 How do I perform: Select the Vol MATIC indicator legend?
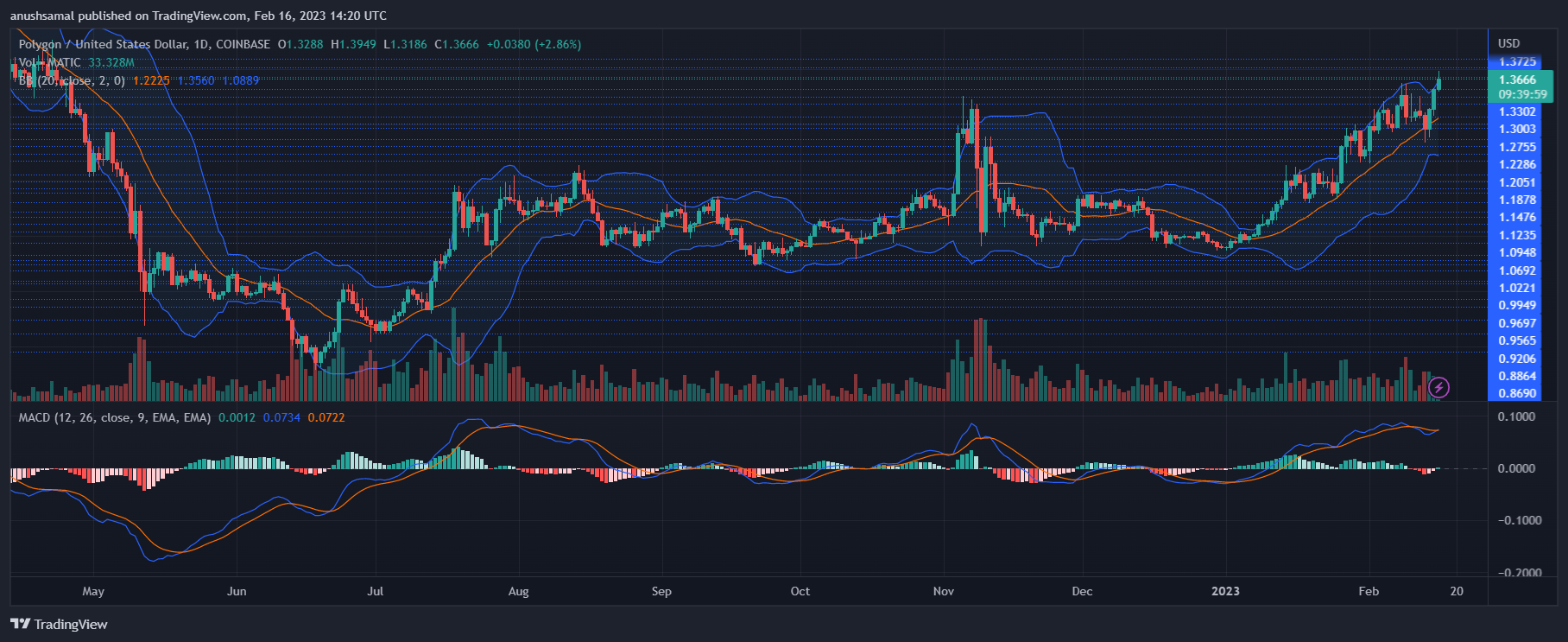(x=50, y=62)
